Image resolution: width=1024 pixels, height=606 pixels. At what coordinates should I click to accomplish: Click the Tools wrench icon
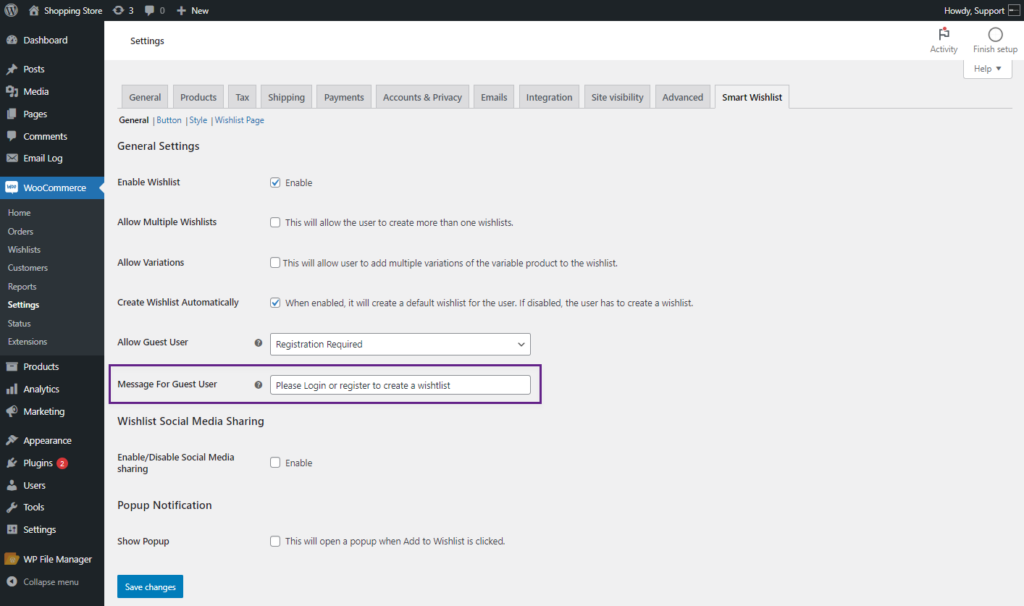(12, 507)
